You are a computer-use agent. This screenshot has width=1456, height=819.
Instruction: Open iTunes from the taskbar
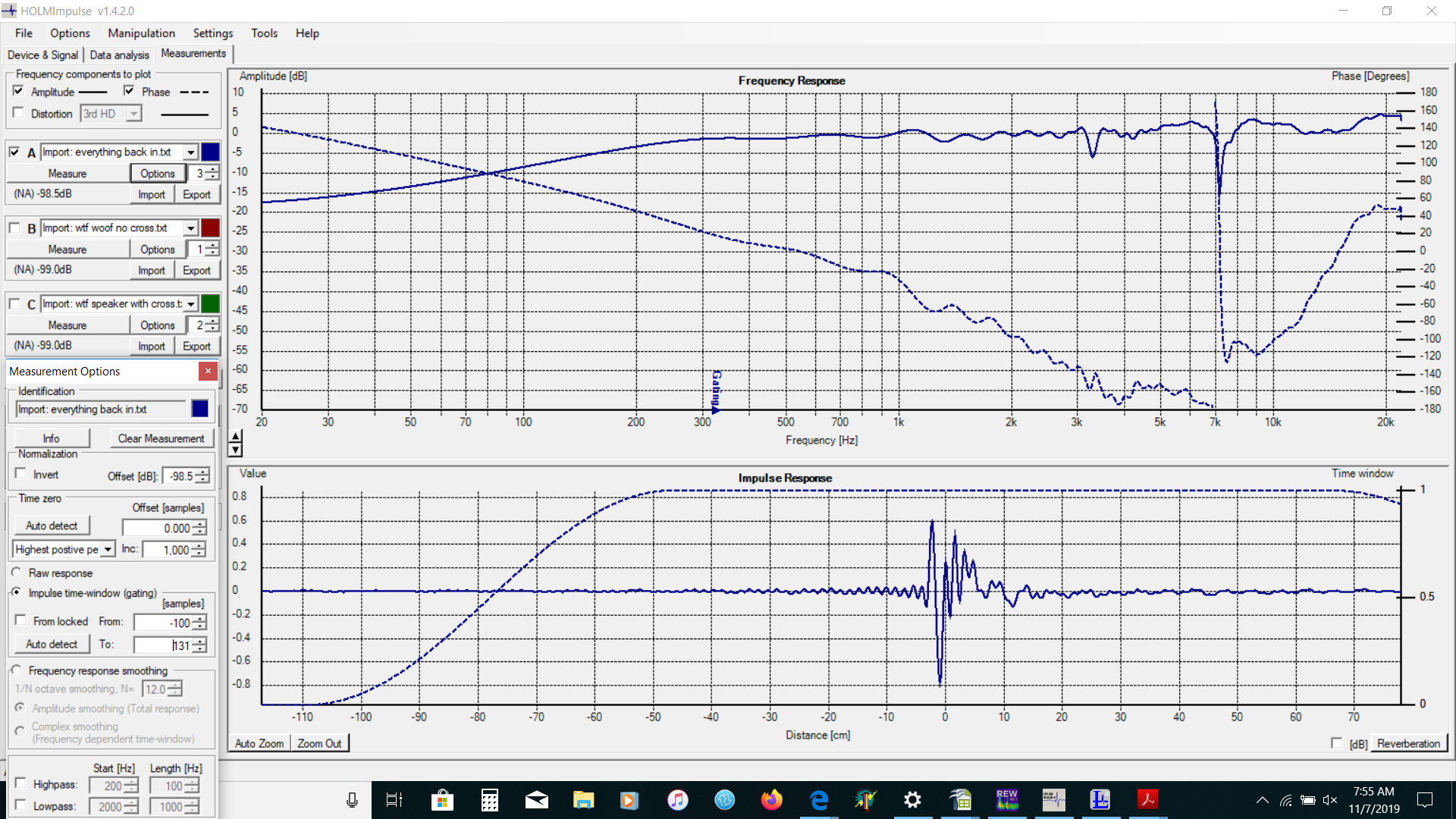(677, 799)
